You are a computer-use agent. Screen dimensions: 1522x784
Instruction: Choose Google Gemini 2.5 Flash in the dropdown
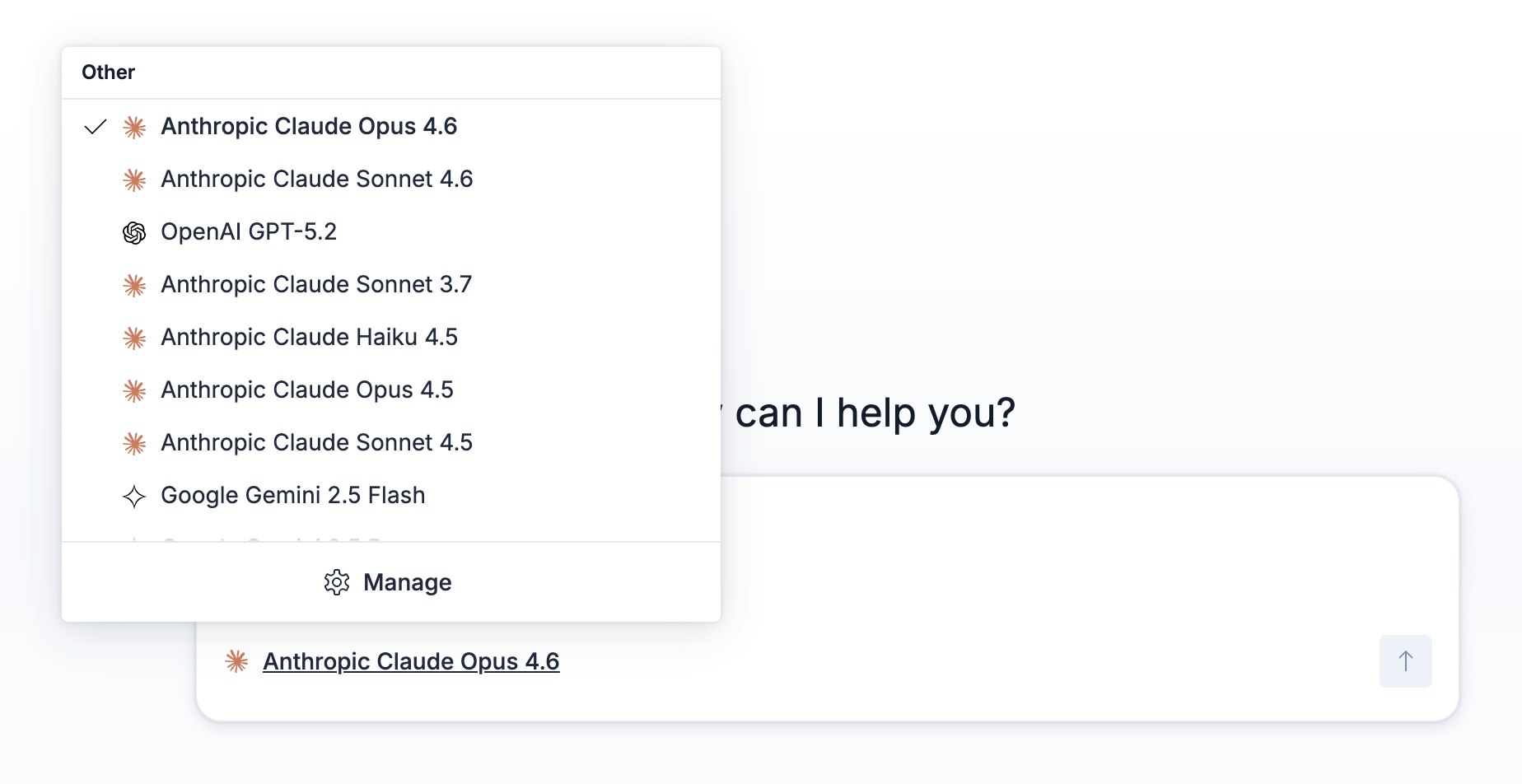(x=292, y=496)
